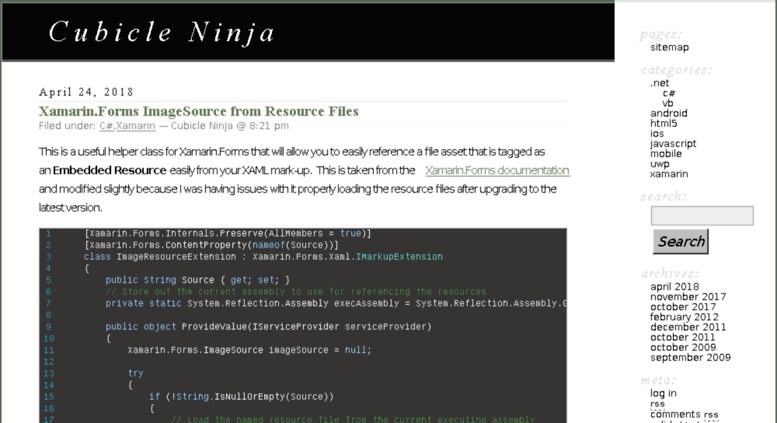Open the Xamarin.Forms ImageSource post title
777x423 pixels.
point(199,111)
